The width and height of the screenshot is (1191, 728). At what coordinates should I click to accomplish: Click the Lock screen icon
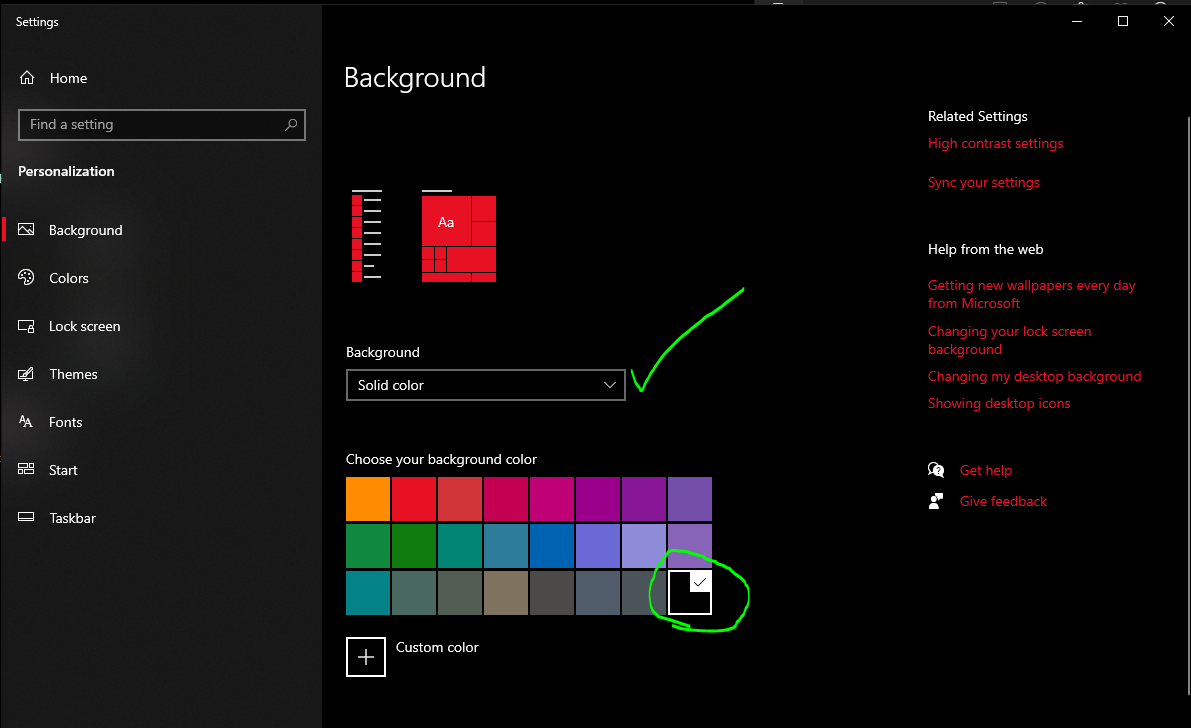[27, 326]
